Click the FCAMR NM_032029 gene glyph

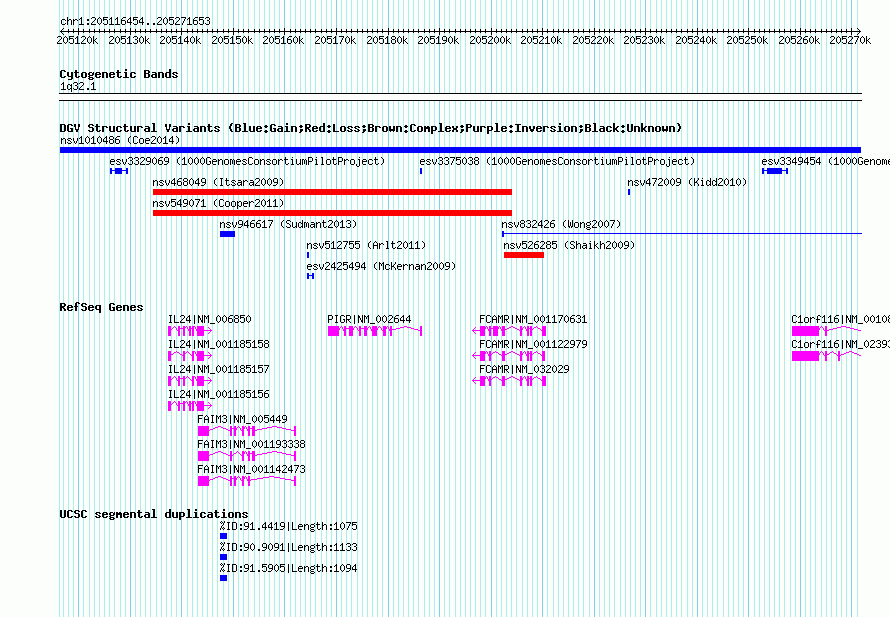point(509,381)
